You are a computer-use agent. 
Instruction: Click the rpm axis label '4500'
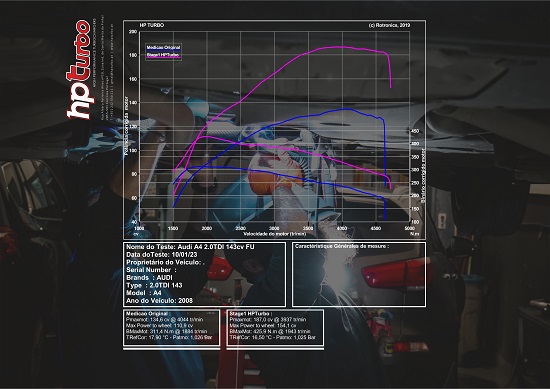[376, 228]
